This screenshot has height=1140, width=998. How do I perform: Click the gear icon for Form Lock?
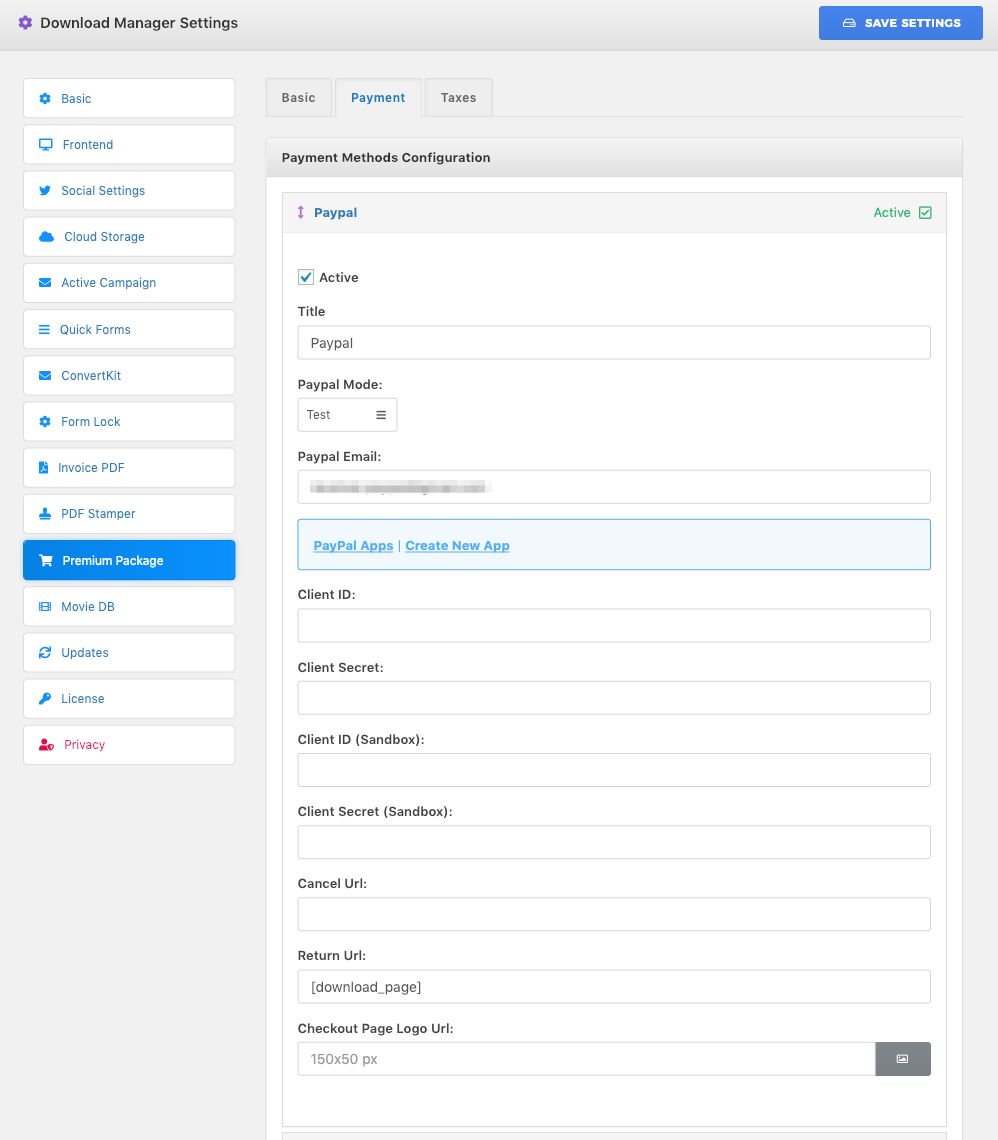(45, 422)
